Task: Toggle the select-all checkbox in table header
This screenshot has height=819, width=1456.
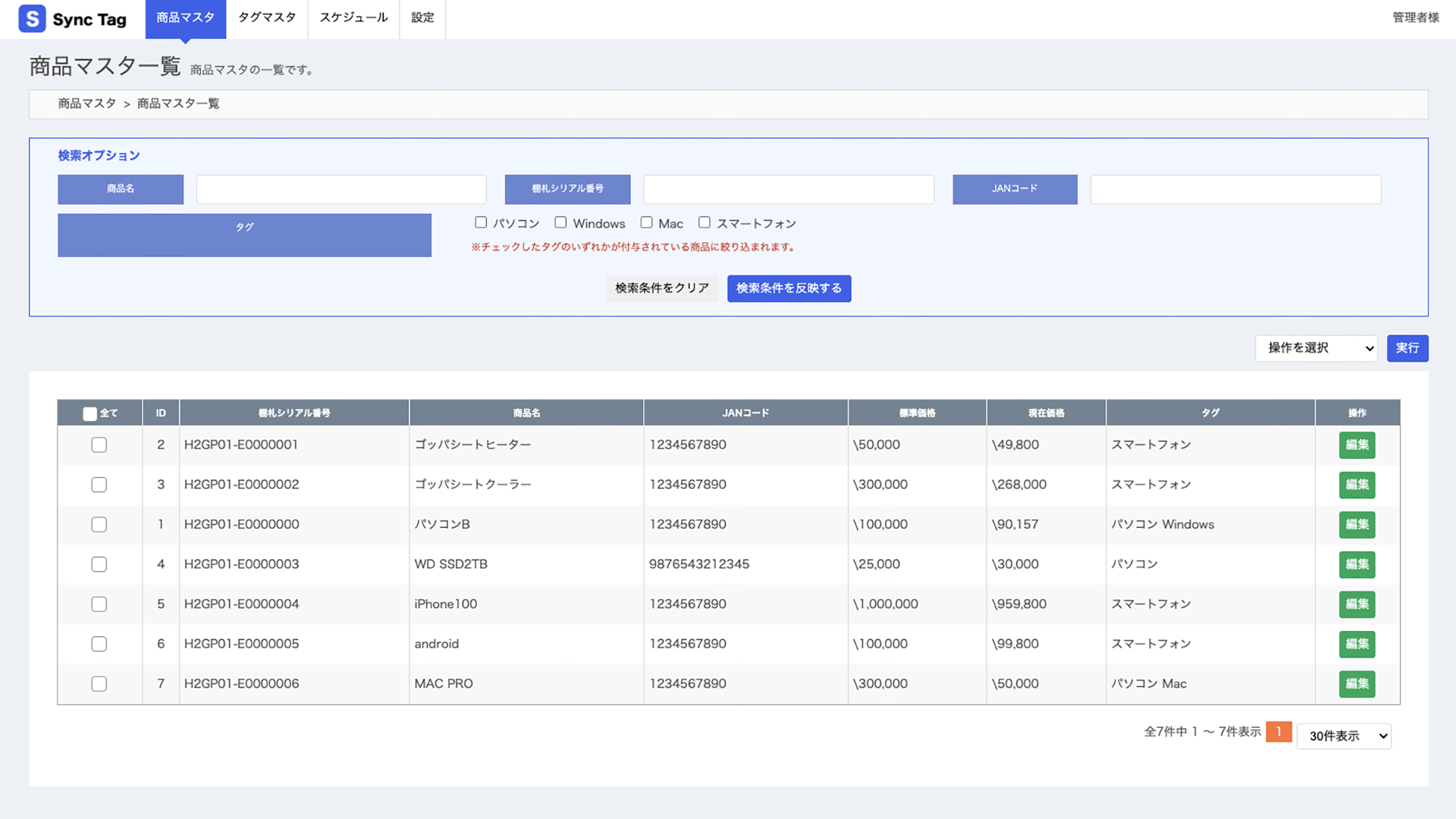Action: pos(89,413)
